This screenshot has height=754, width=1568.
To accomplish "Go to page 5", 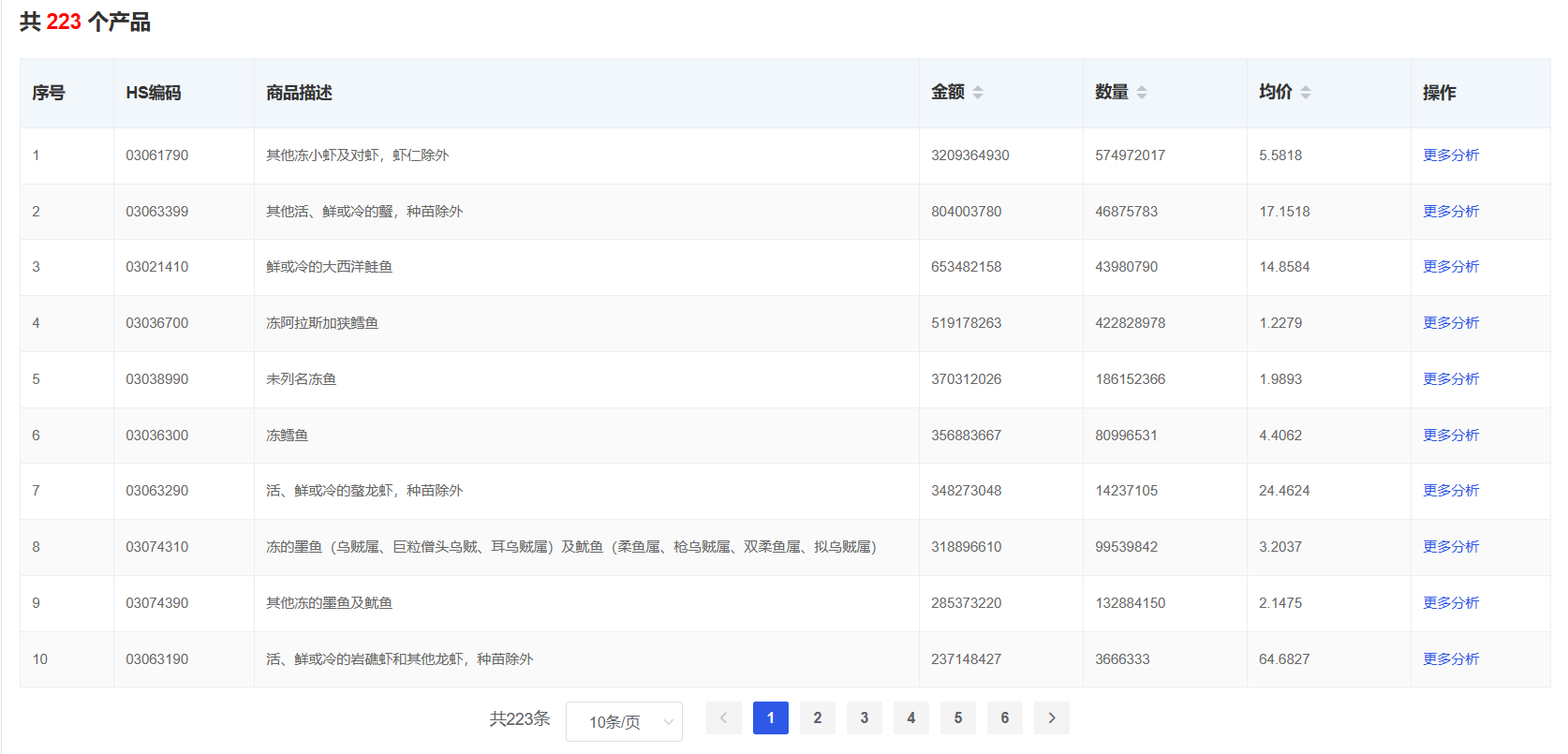I will pyautogui.click(x=958, y=718).
